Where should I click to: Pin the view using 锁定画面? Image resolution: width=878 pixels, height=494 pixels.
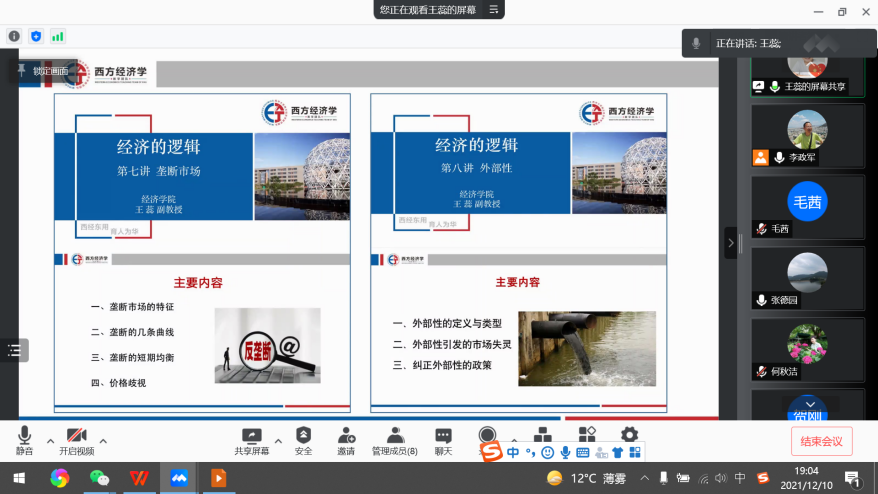click(x=42, y=71)
